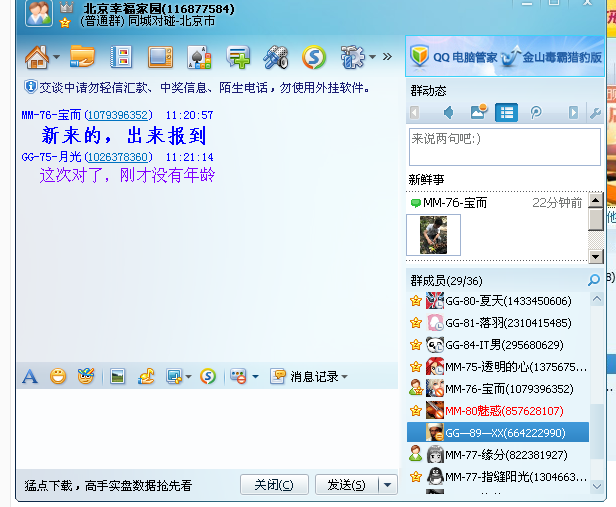
Task: Select the group activity list tab
Action: pyautogui.click(x=506, y=113)
